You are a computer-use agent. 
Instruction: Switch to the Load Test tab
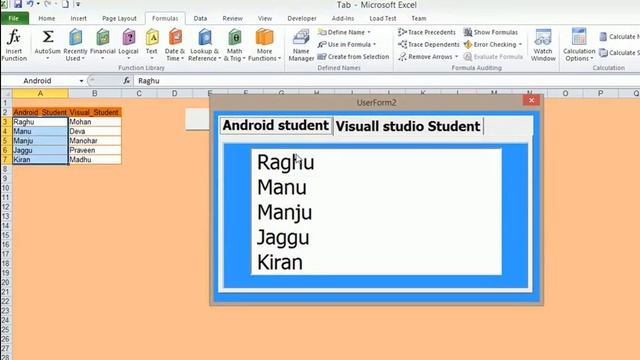(382, 18)
